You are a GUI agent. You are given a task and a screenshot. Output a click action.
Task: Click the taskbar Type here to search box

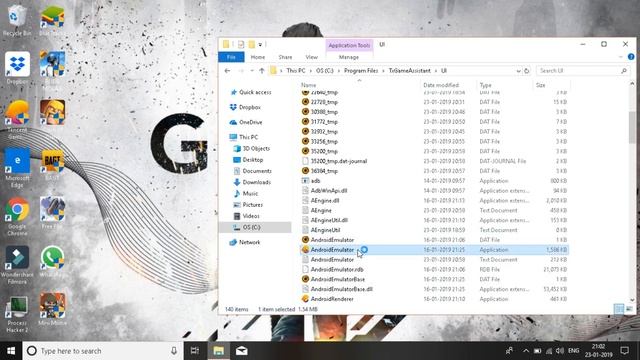tap(102, 351)
